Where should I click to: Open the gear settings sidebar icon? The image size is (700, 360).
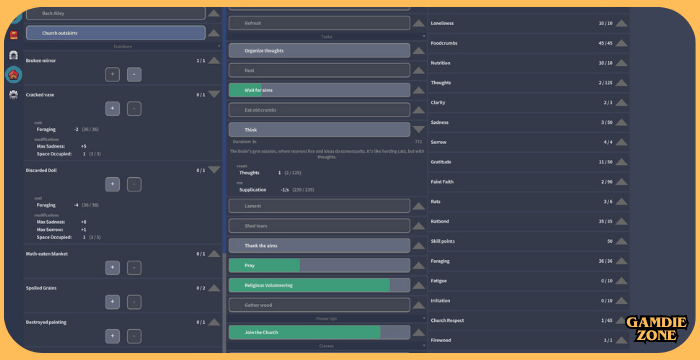(x=14, y=95)
